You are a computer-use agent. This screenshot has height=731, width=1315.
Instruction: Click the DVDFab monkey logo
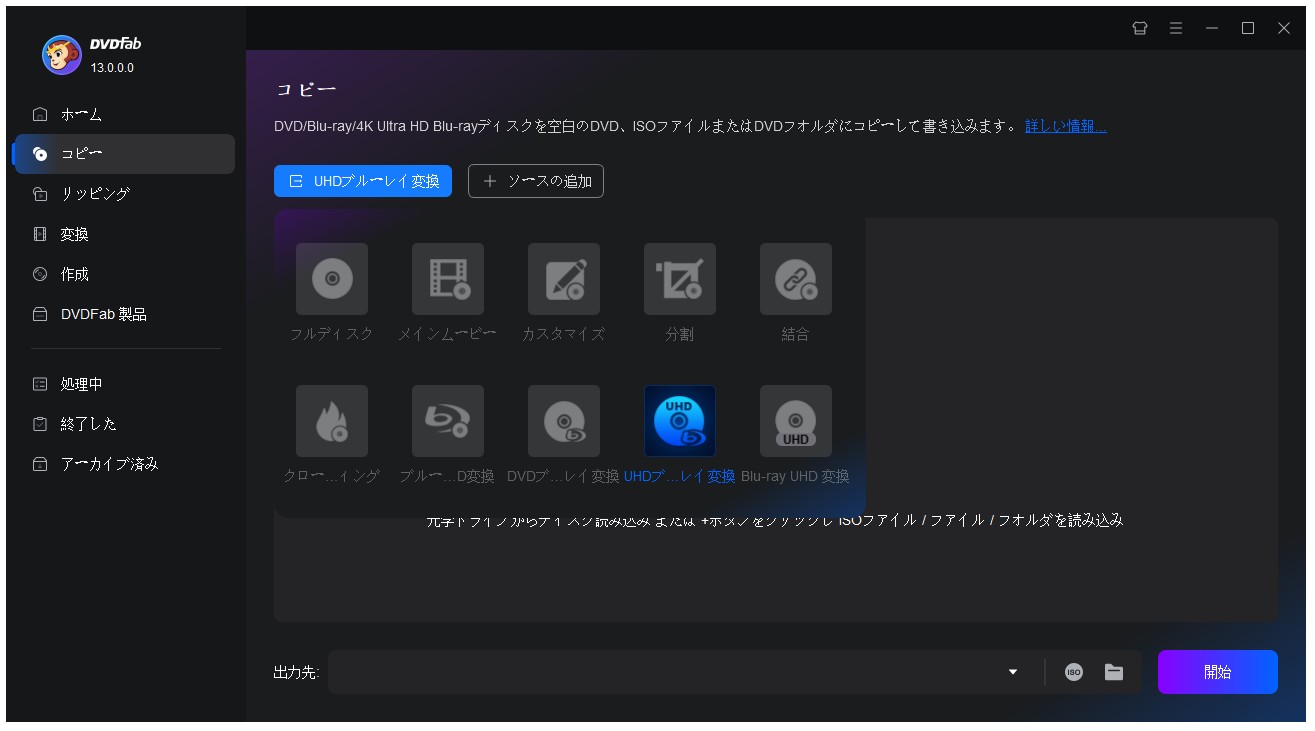pyautogui.click(x=62, y=55)
